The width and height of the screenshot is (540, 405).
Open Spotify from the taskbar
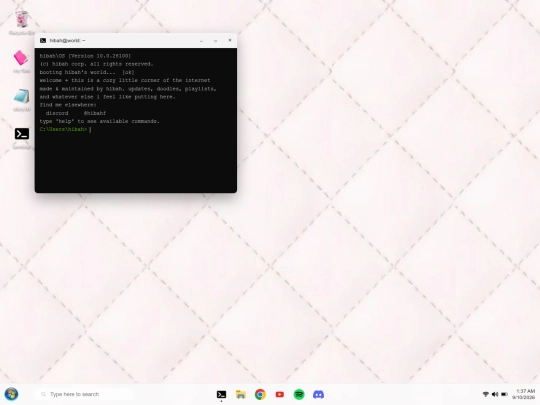[x=299, y=394]
